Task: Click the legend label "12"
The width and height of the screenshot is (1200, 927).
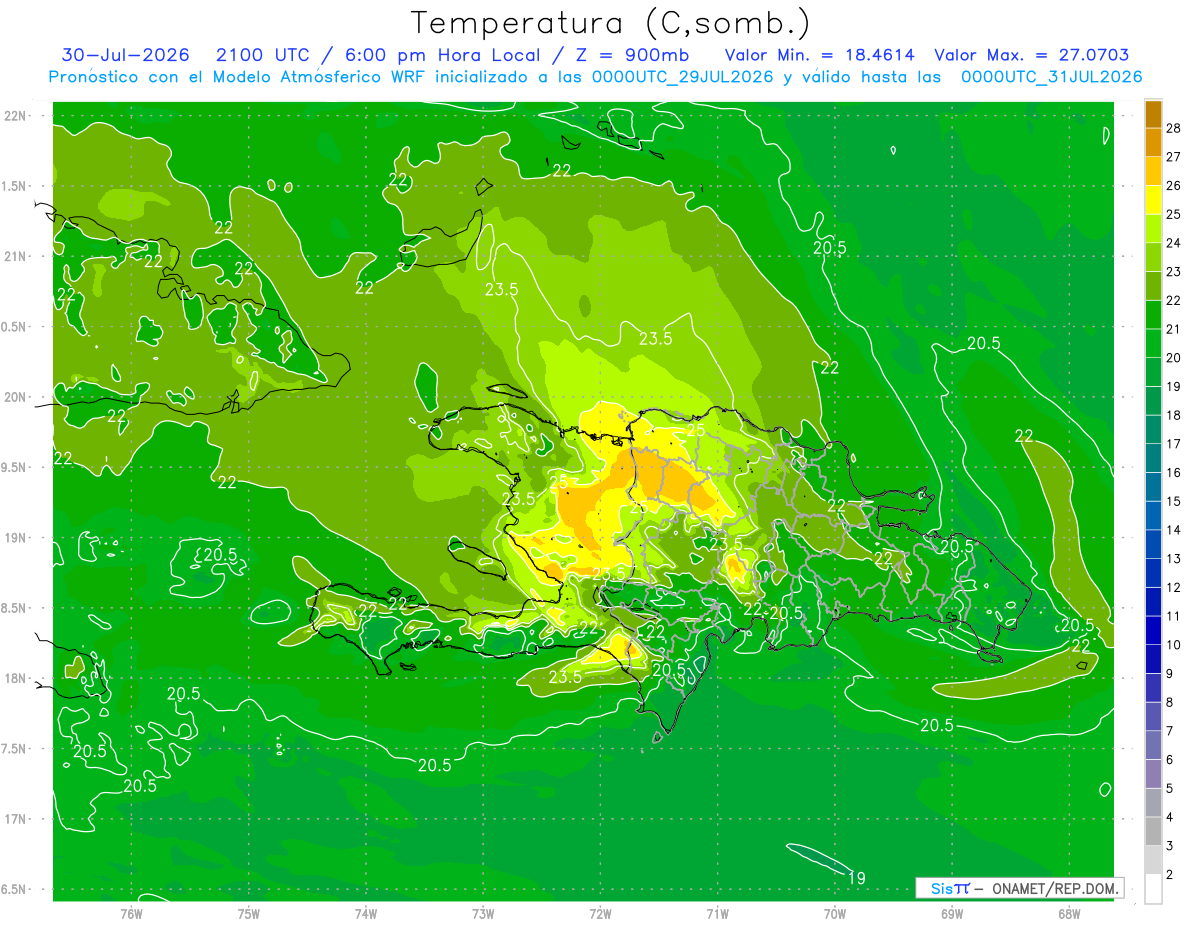Action: click(1174, 587)
